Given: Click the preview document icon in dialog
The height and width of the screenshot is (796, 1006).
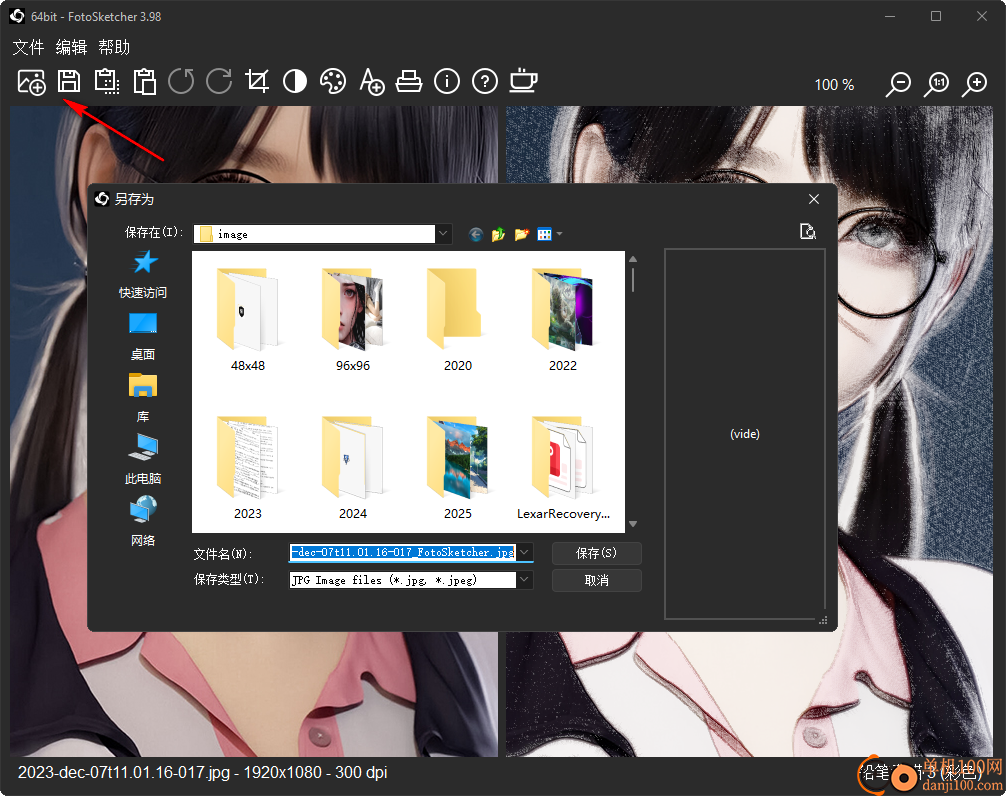Looking at the screenshot, I should (808, 232).
